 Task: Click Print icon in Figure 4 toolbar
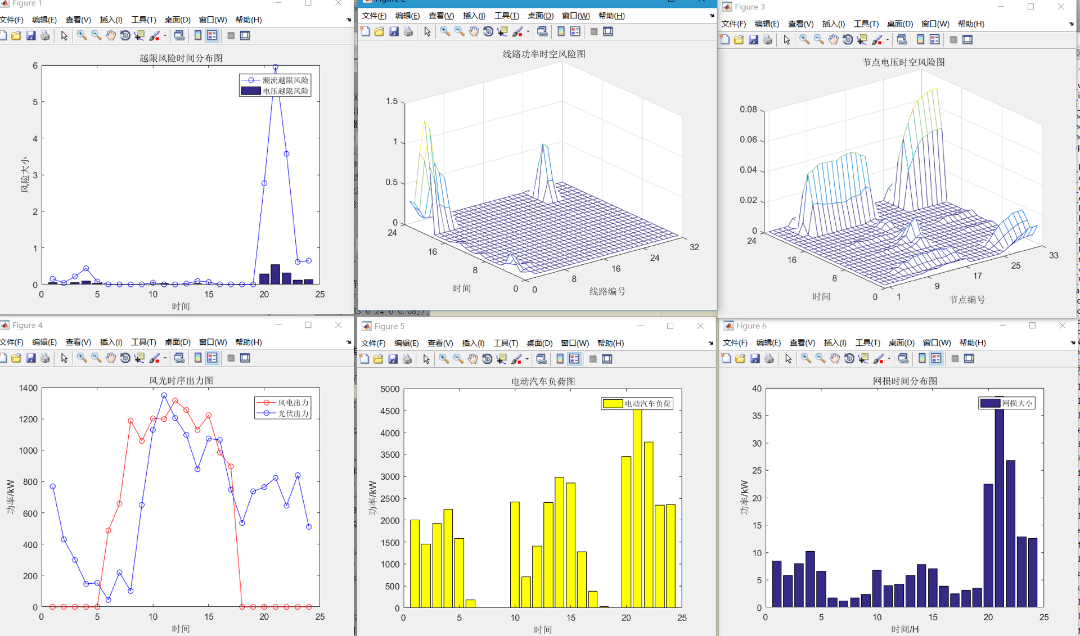[x=45, y=358]
